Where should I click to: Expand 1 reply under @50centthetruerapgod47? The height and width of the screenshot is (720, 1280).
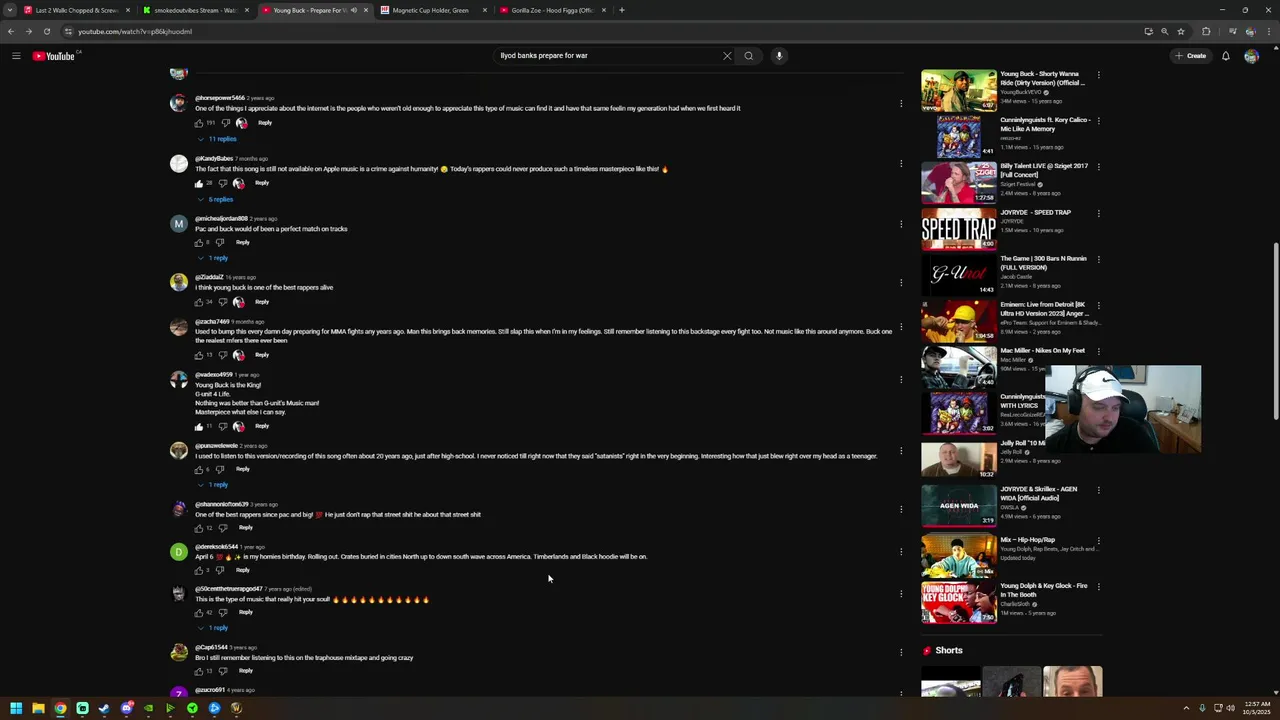click(x=214, y=628)
